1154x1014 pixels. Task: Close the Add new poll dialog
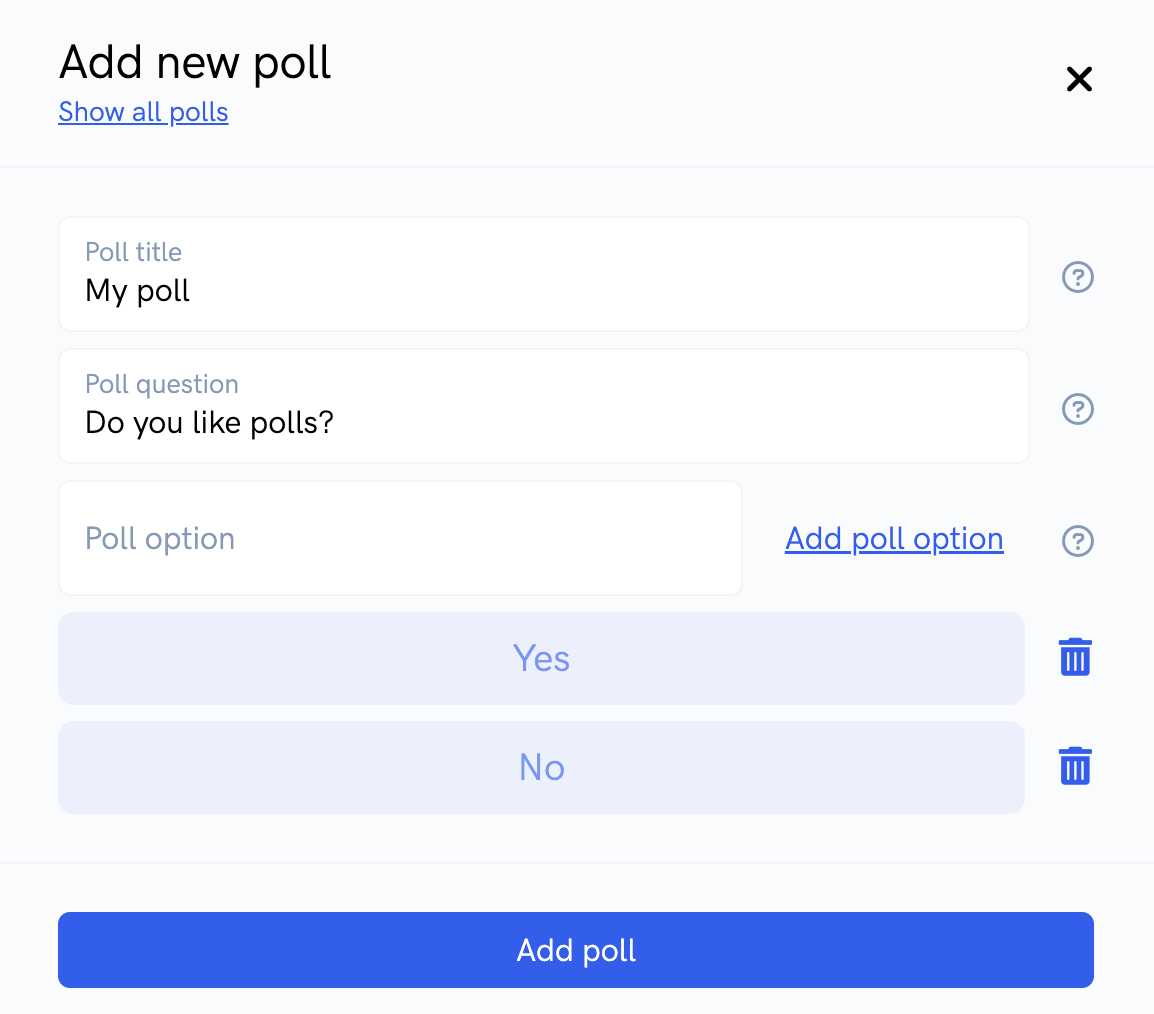click(x=1079, y=79)
